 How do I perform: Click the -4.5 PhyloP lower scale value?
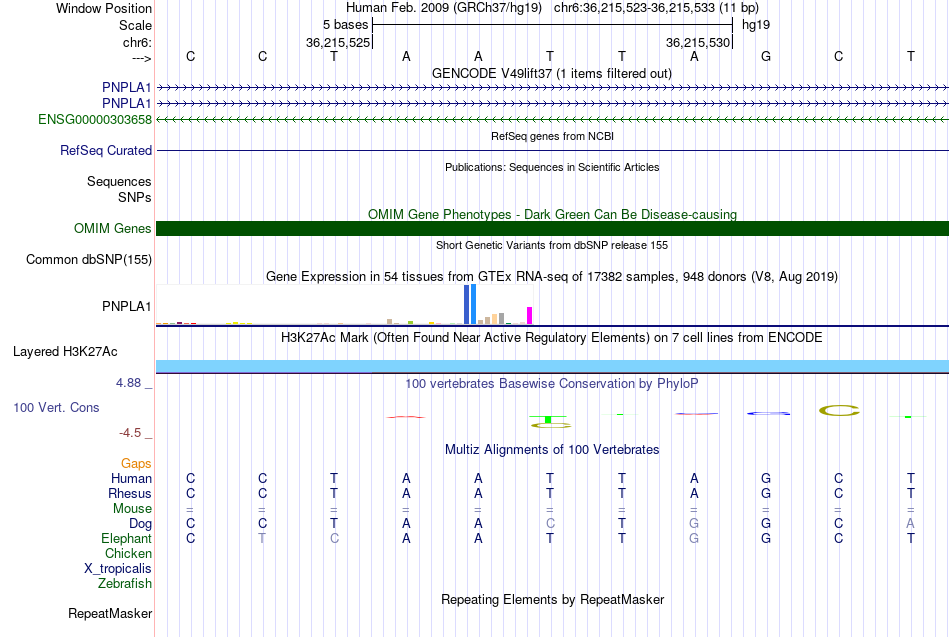click(130, 433)
